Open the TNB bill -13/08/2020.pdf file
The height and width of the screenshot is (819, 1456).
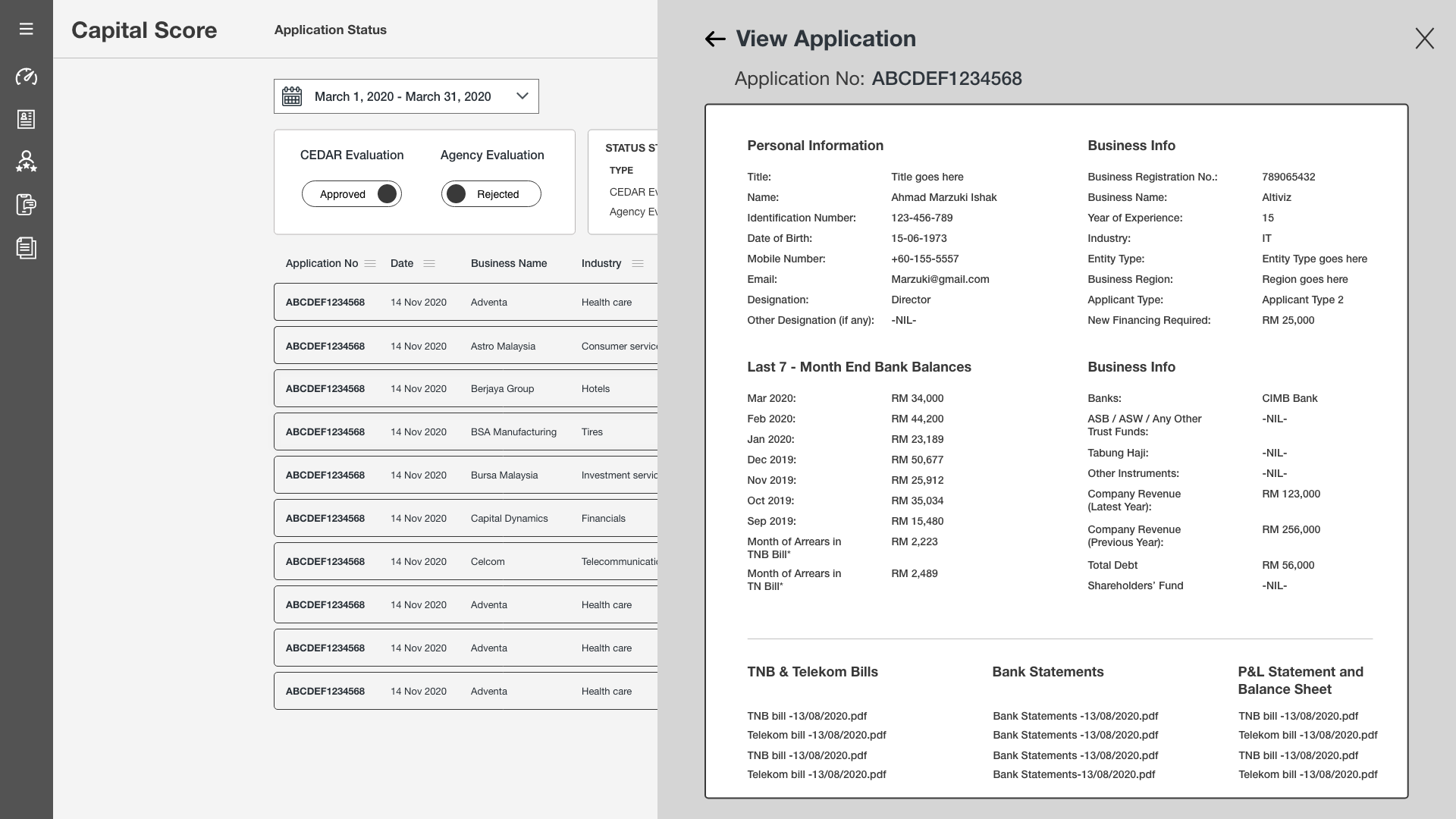(x=806, y=716)
